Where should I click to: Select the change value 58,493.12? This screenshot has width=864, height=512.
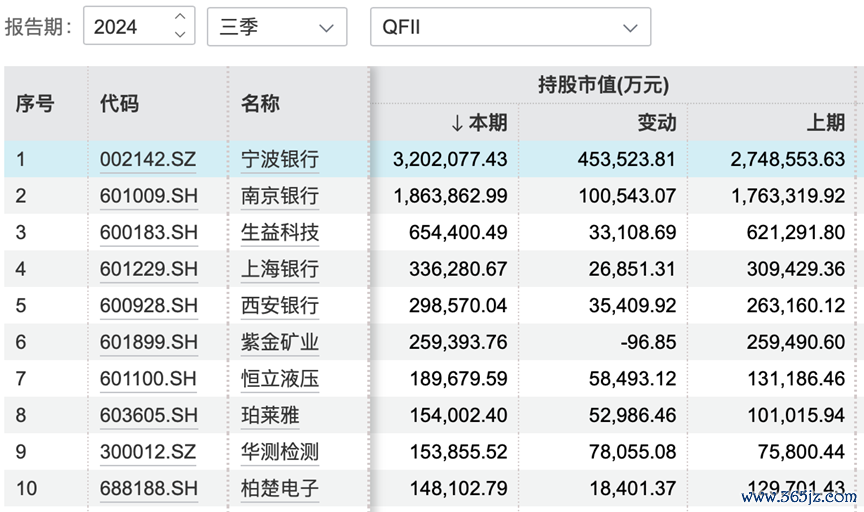click(633, 379)
